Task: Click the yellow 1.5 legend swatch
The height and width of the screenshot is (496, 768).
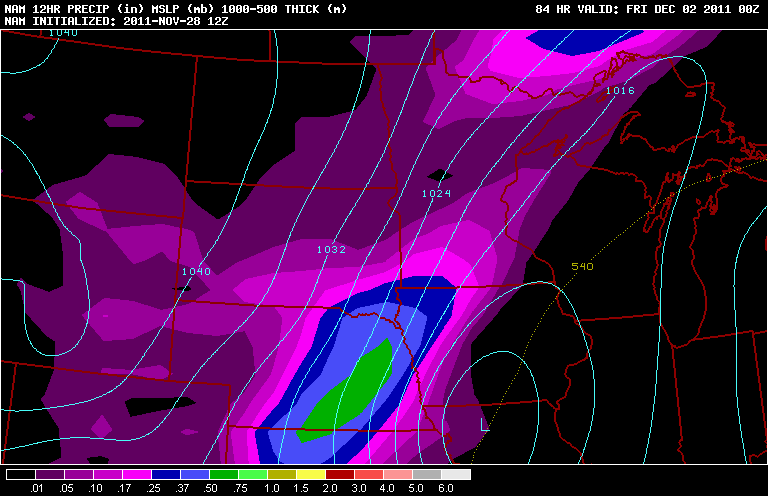Action: point(311,474)
